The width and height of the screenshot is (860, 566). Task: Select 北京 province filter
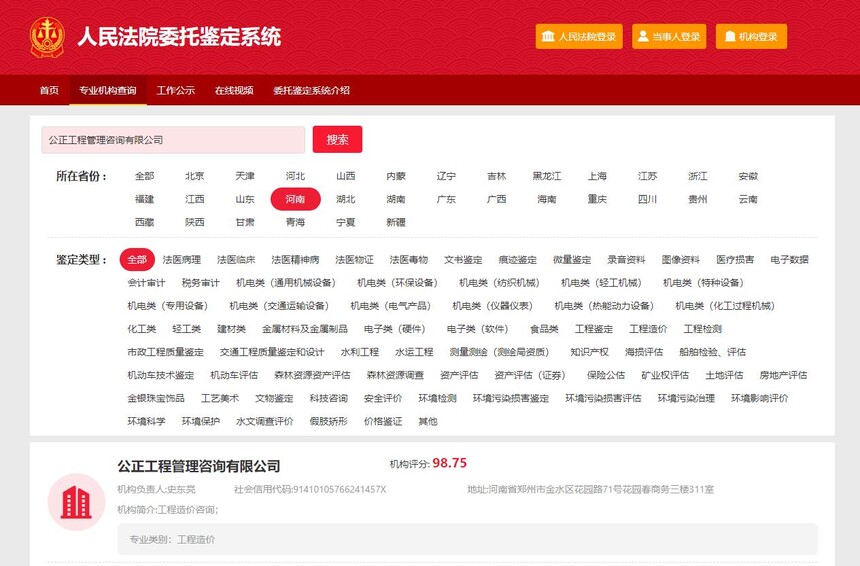click(x=195, y=176)
